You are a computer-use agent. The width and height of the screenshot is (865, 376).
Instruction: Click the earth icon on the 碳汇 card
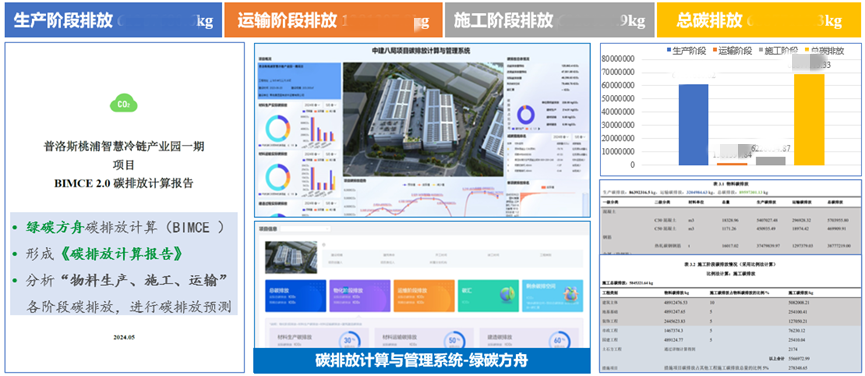click(x=508, y=294)
